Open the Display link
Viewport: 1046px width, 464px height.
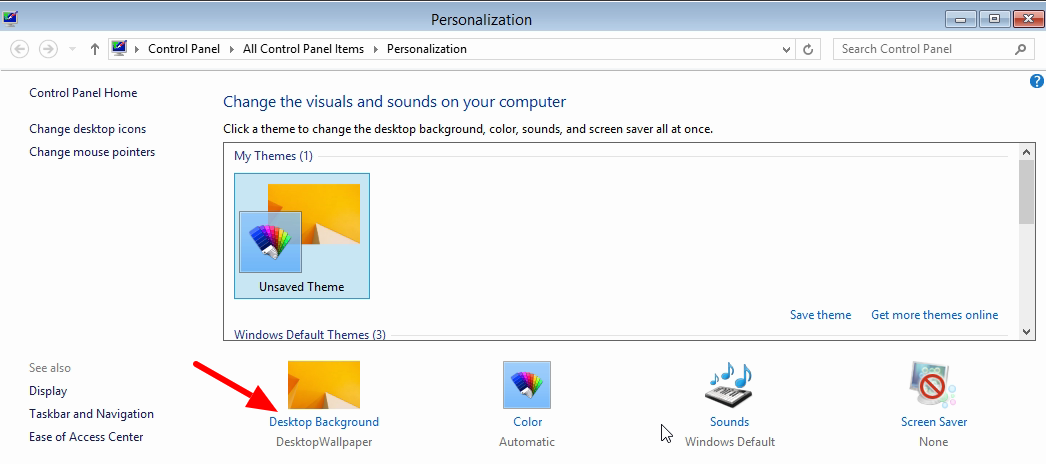[48, 391]
